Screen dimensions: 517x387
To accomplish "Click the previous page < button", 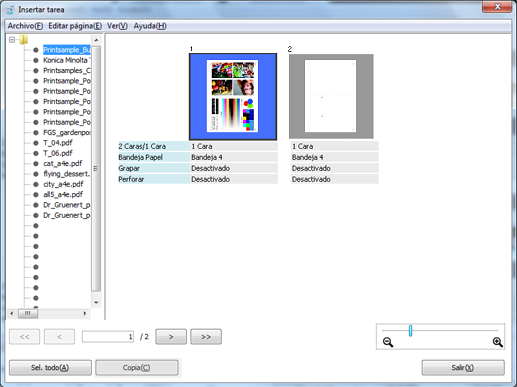I will (x=59, y=337).
